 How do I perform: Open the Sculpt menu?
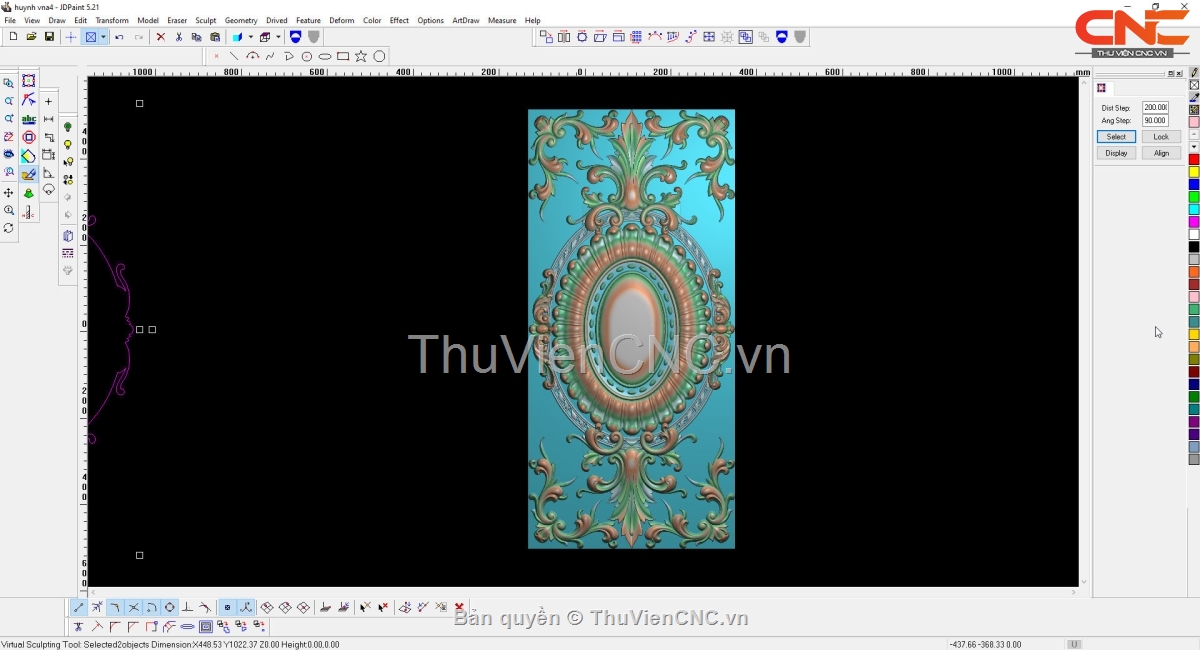(x=205, y=20)
